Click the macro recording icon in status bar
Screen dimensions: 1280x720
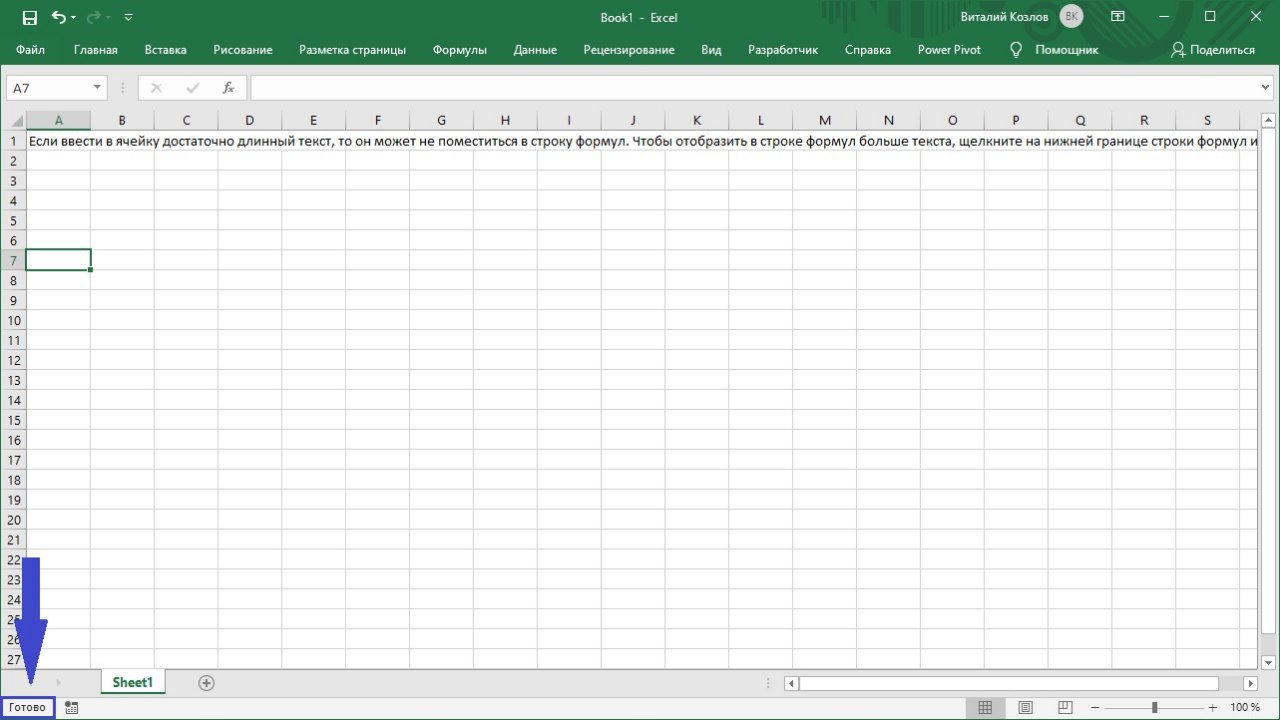click(72, 708)
